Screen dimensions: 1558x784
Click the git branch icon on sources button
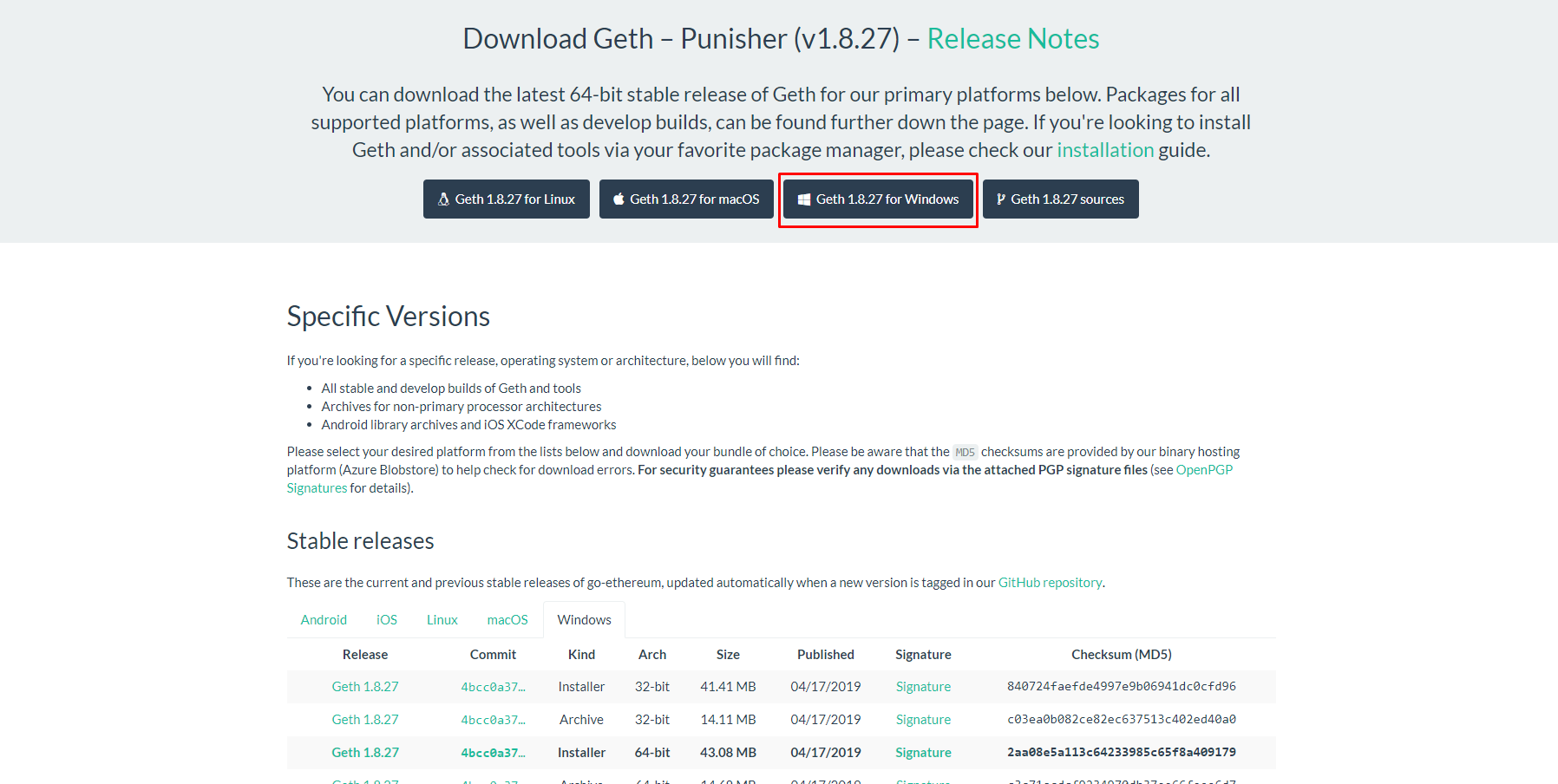click(1000, 199)
